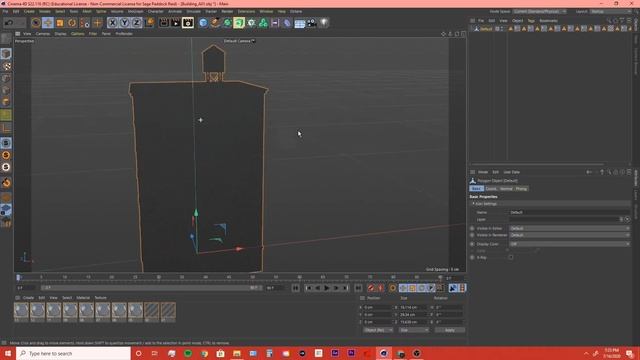The height and width of the screenshot is (360, 640).
Task: Select the Scale tool in top toolbar
Action: tap(60, 23)
